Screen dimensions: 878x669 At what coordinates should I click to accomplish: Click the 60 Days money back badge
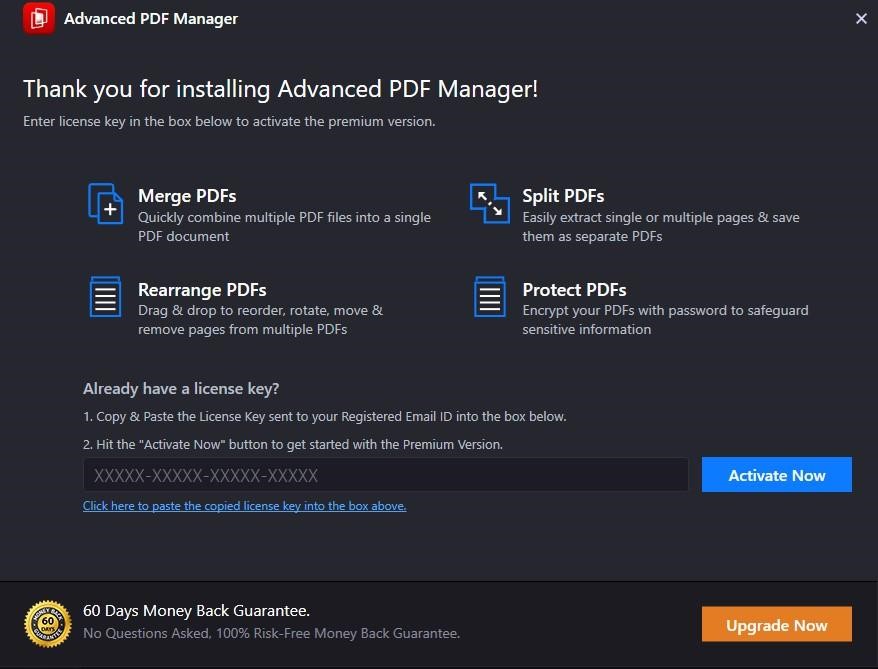click(45, 622)
